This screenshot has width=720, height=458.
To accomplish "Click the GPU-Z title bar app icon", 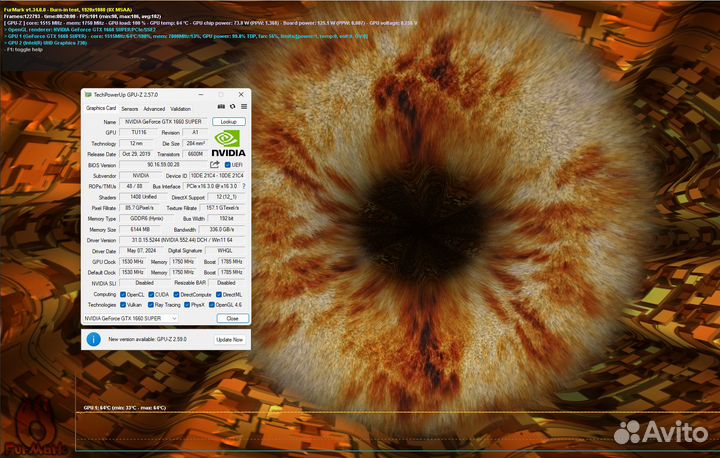I will click(88, 93).
